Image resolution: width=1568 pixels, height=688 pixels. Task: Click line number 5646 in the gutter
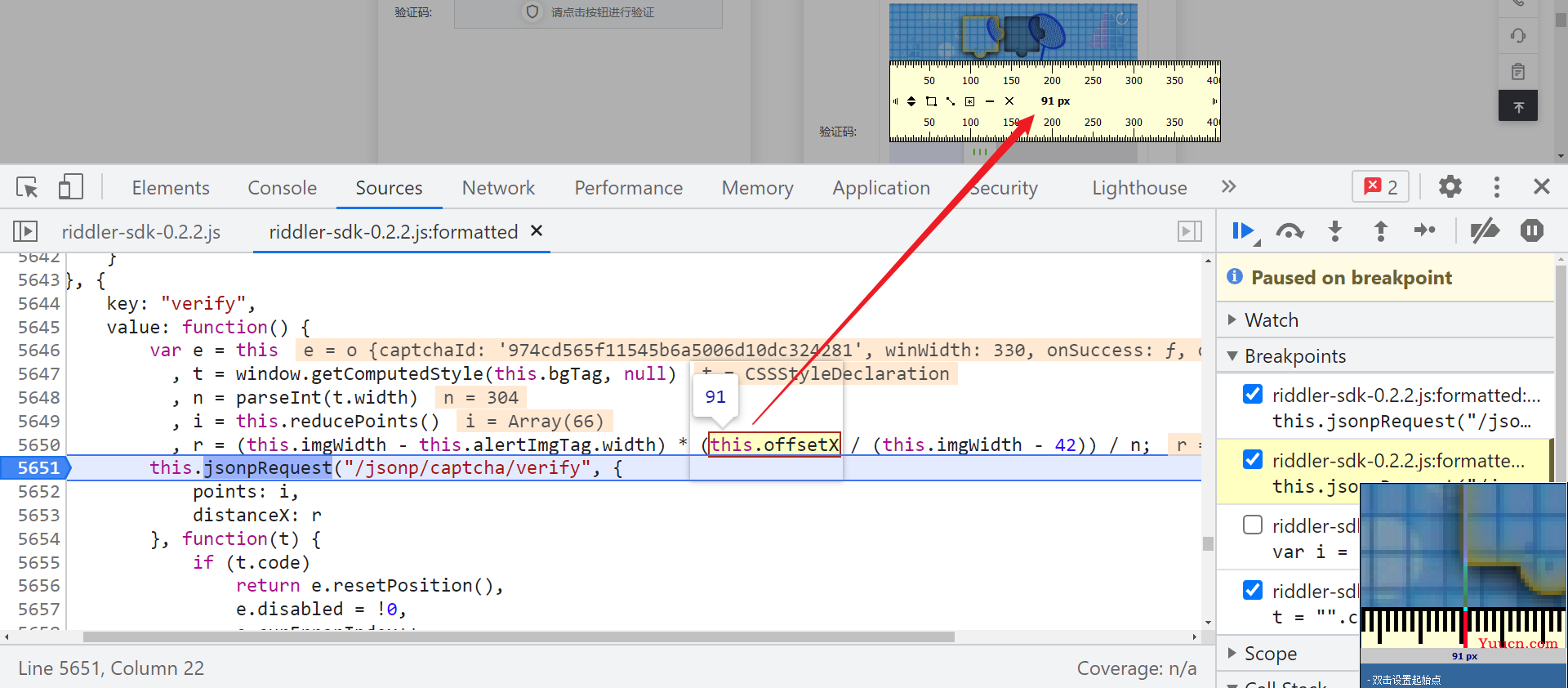[38, 350]
